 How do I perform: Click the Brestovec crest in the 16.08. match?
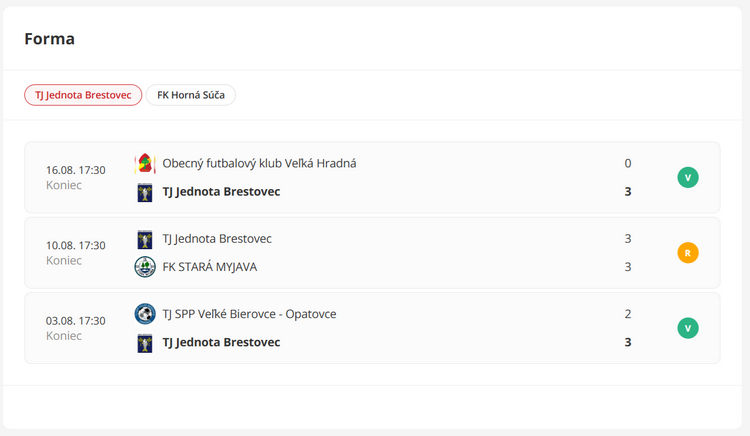coord(145,192)
